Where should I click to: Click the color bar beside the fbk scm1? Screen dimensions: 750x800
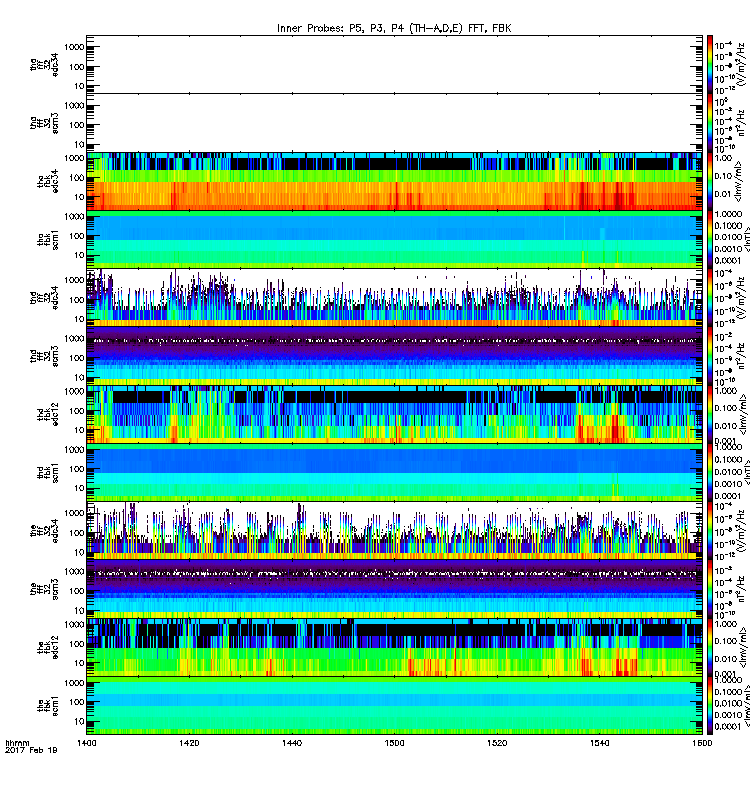coord(710,705)
